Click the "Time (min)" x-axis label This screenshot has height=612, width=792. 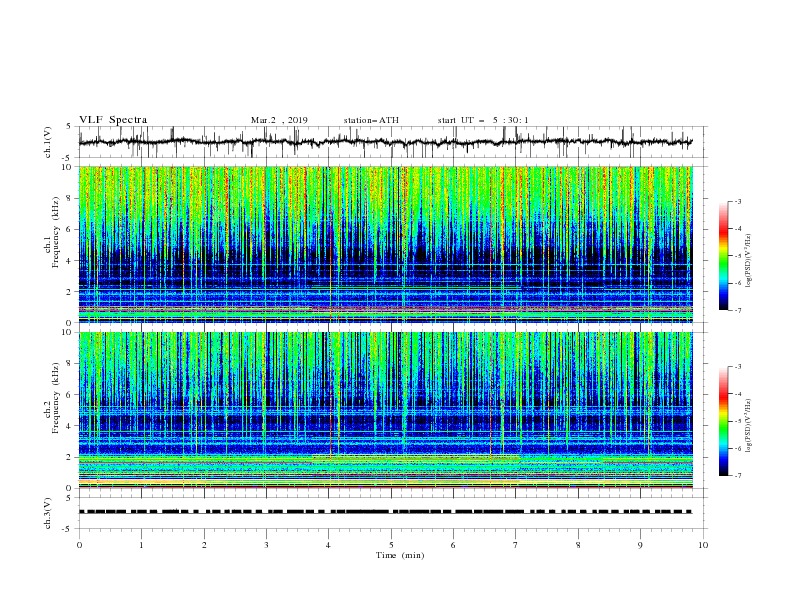click(x=400, y=555)
